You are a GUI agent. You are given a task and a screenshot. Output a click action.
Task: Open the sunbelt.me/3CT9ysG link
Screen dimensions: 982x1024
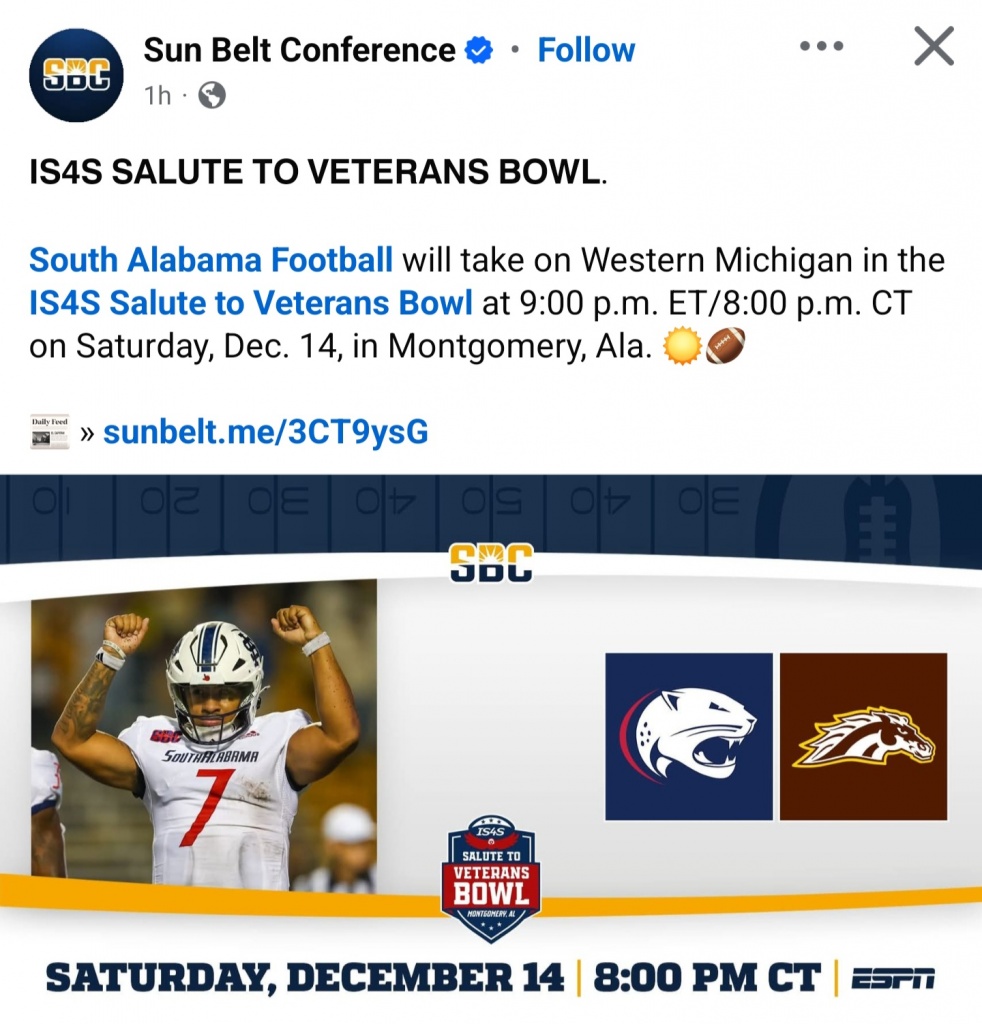click(266, 432)
